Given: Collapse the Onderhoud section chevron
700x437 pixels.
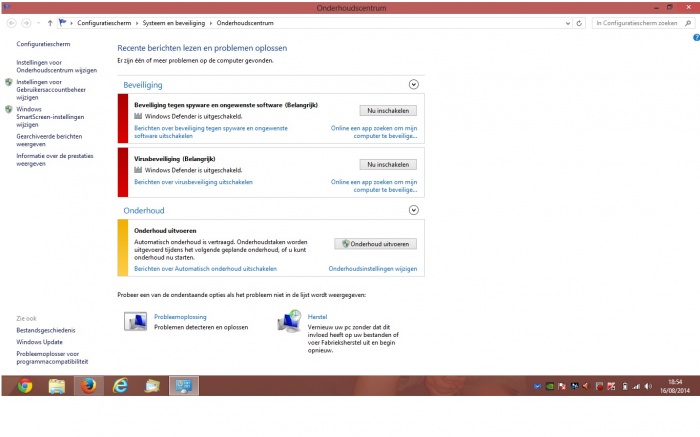Looking at the screenshot, I should 414,210.
